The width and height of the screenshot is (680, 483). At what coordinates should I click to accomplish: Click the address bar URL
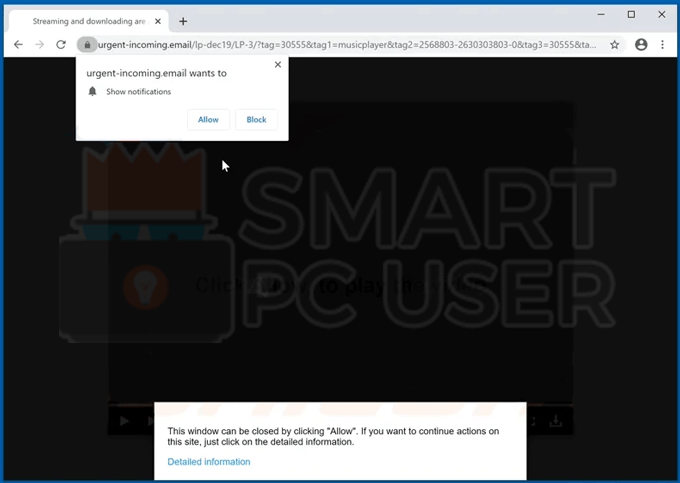pos(347,45)
